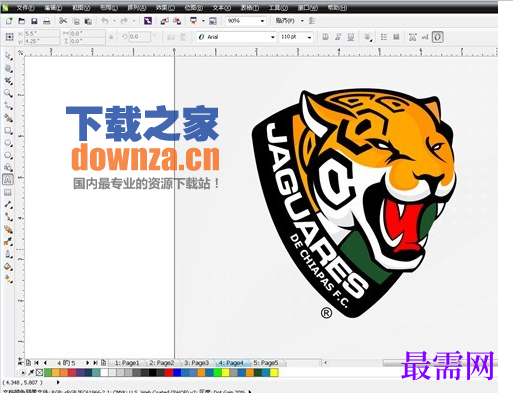513x397 pixels.
Task: Select the Basic shapes tool
Action: pyautogui.click(x=8, y=167)
